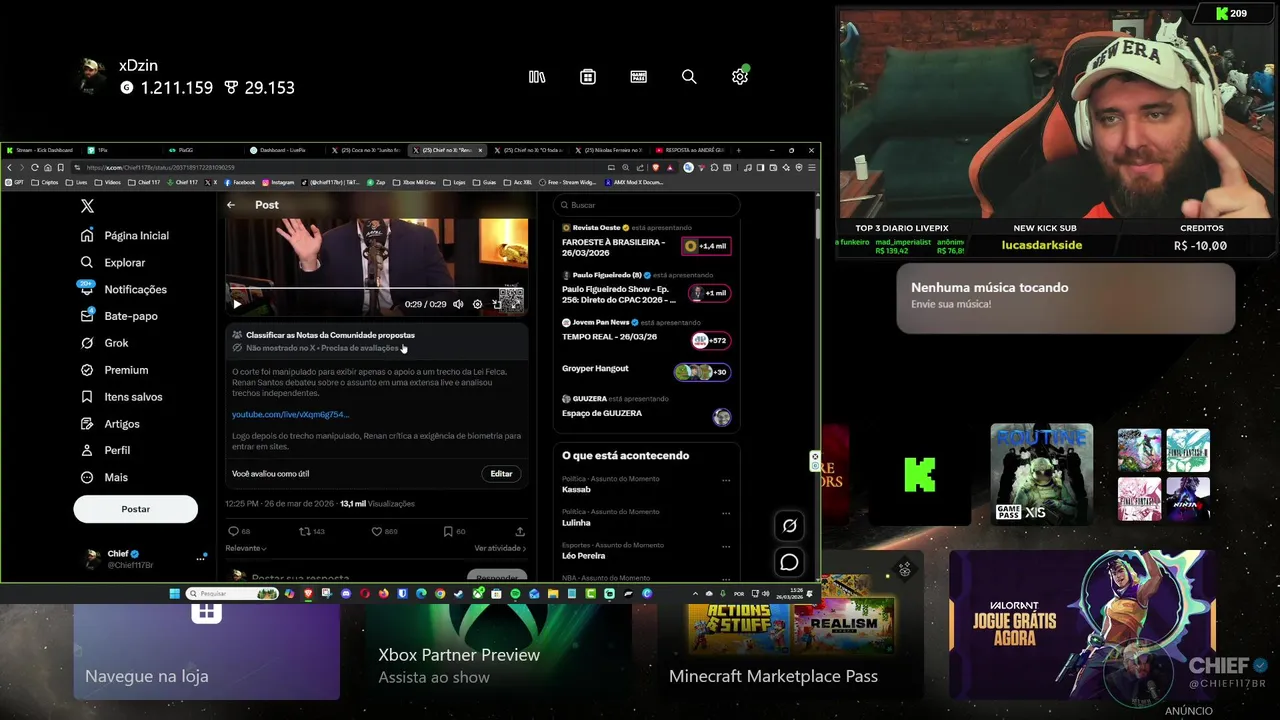Open Notificações in X sidebar

124,289
